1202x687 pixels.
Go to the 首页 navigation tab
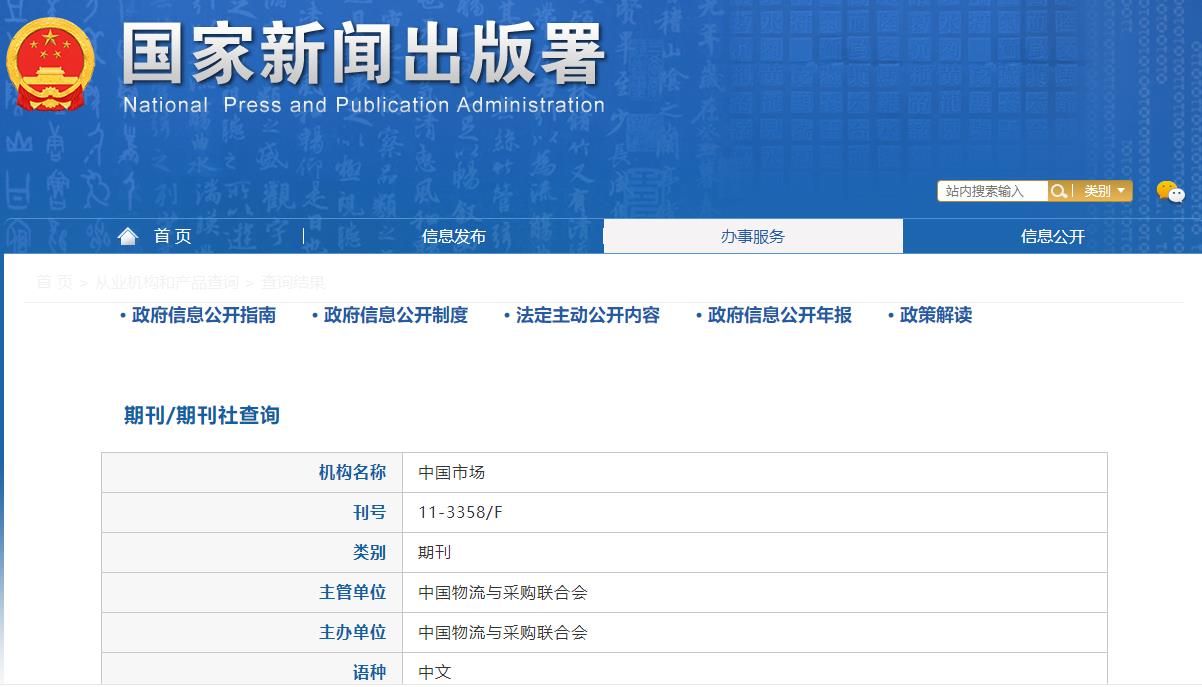[172, 236]
